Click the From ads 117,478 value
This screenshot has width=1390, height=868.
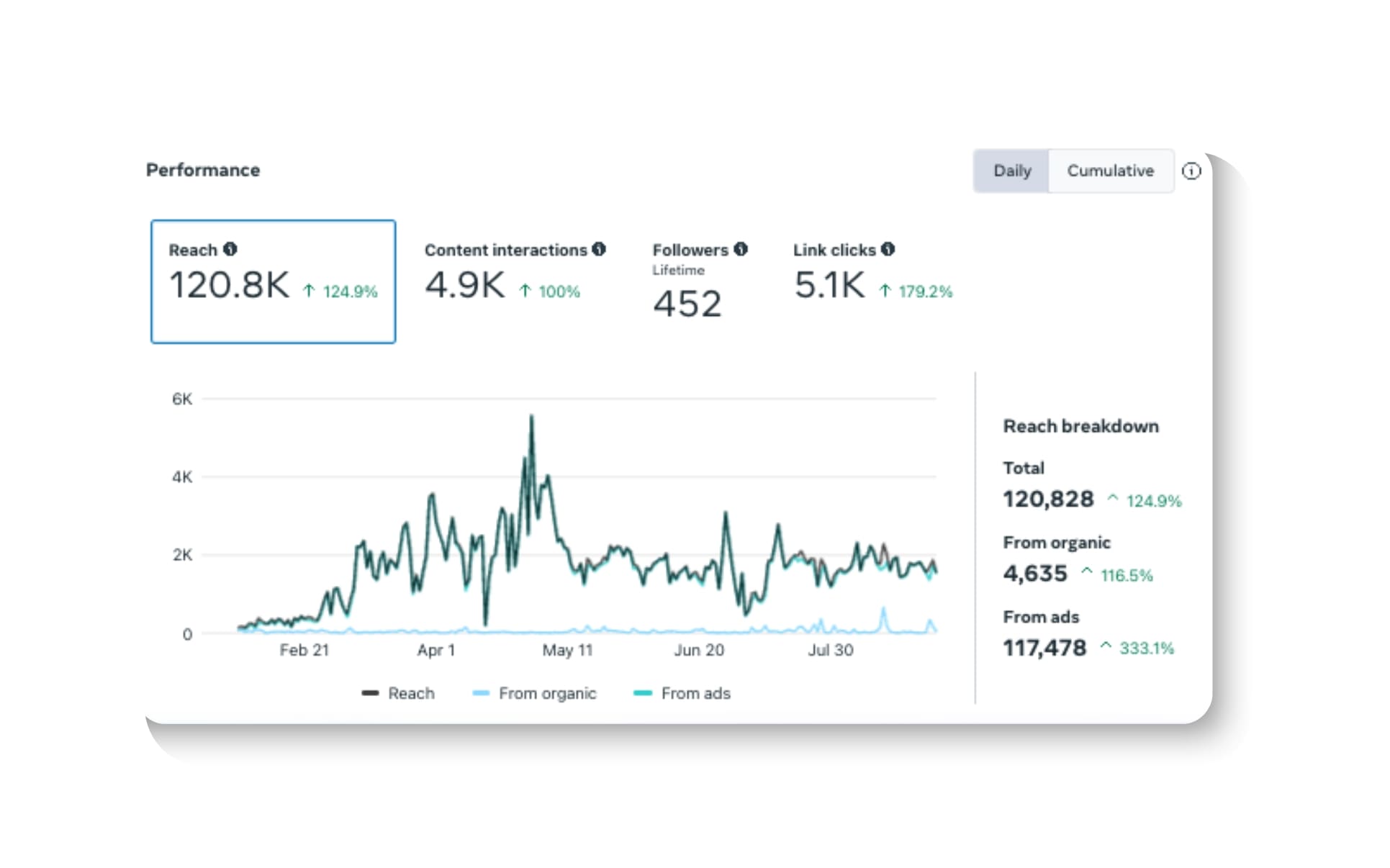1044,648
